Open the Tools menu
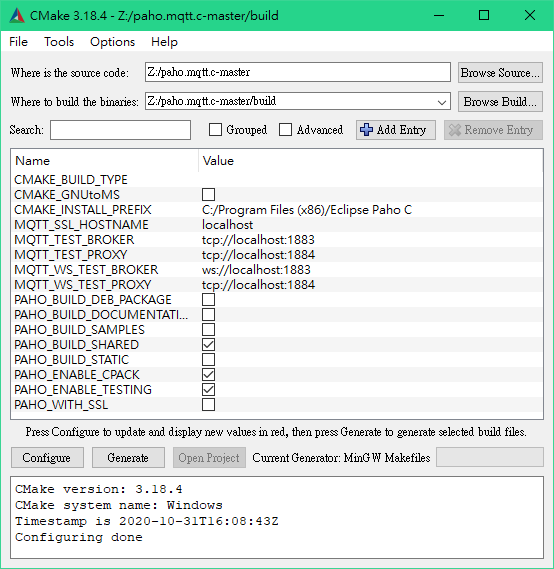Screen dimensions: 554x569 coord(59,42)
